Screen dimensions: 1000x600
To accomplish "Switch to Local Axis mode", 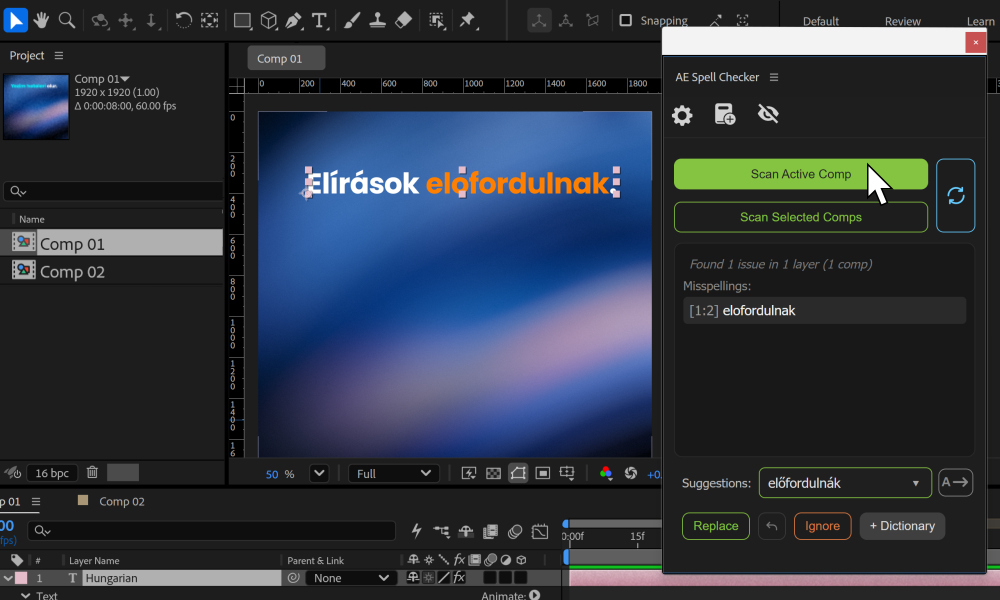I will (539, 20).
